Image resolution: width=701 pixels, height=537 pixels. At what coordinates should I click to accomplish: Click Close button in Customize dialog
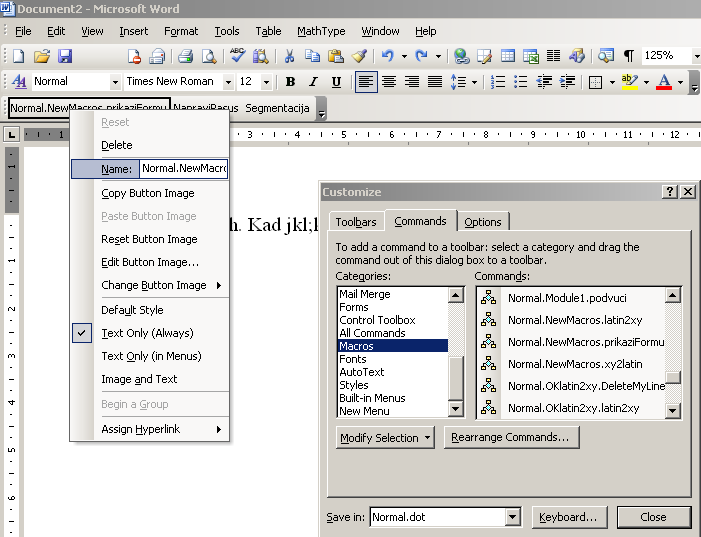653,517
